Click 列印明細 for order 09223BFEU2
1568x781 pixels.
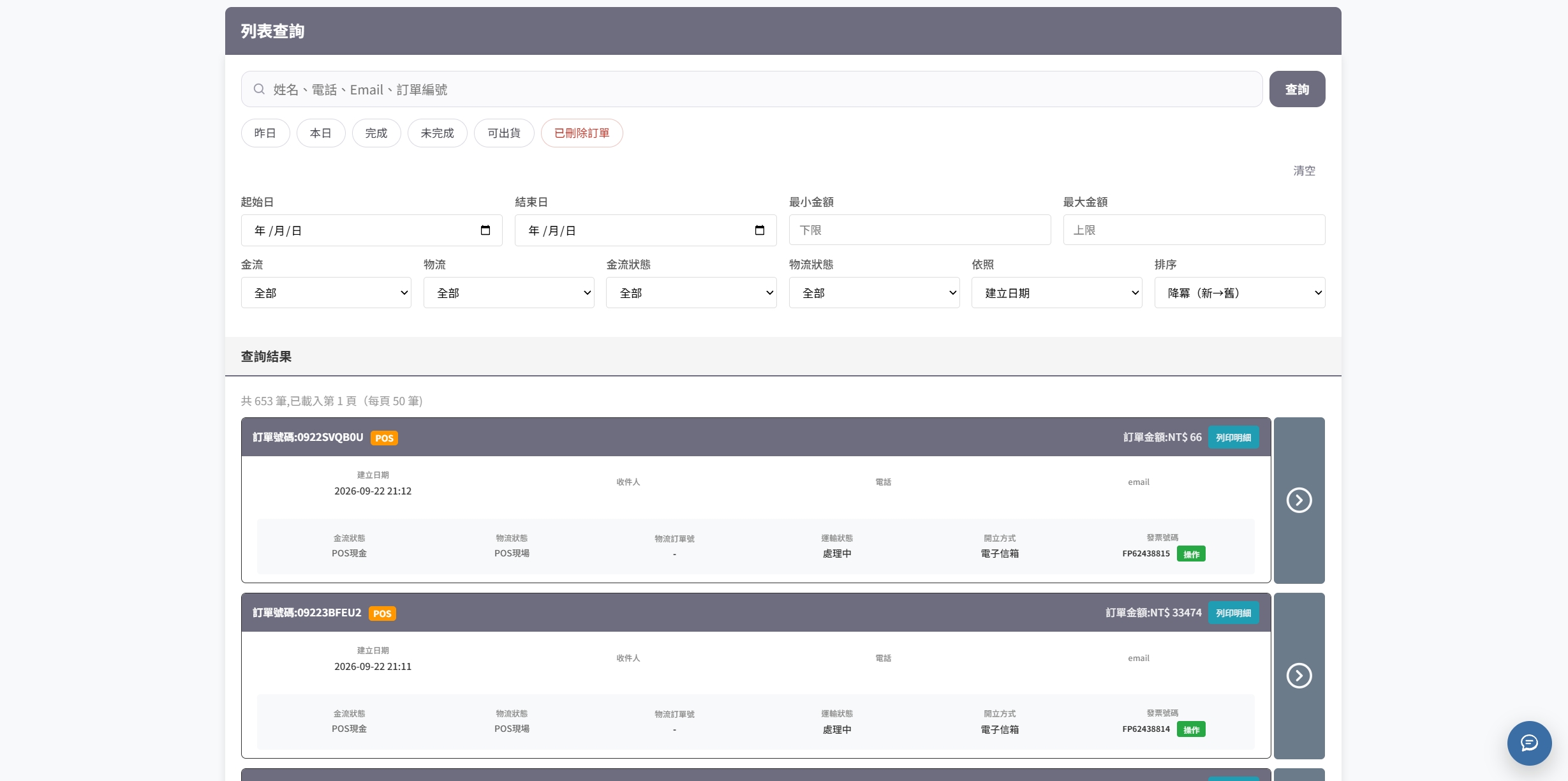(x=1234, y=613)
